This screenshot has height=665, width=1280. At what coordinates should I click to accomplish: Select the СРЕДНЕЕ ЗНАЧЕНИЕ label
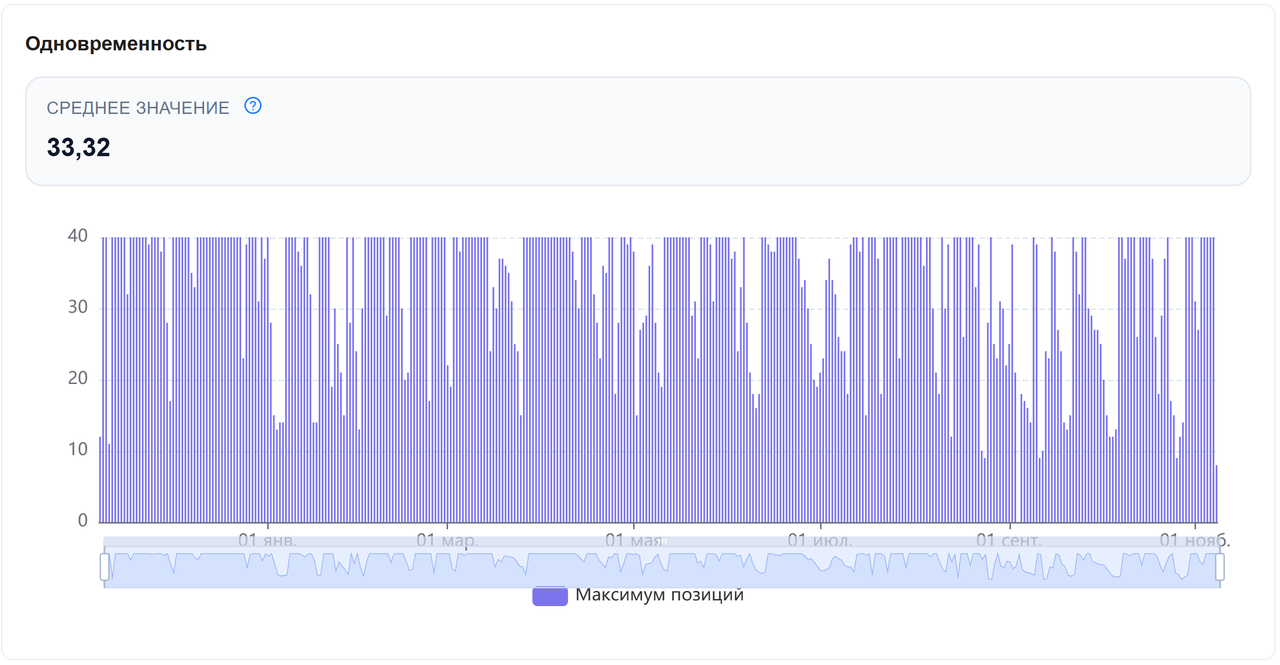click(x=138, y=107)
